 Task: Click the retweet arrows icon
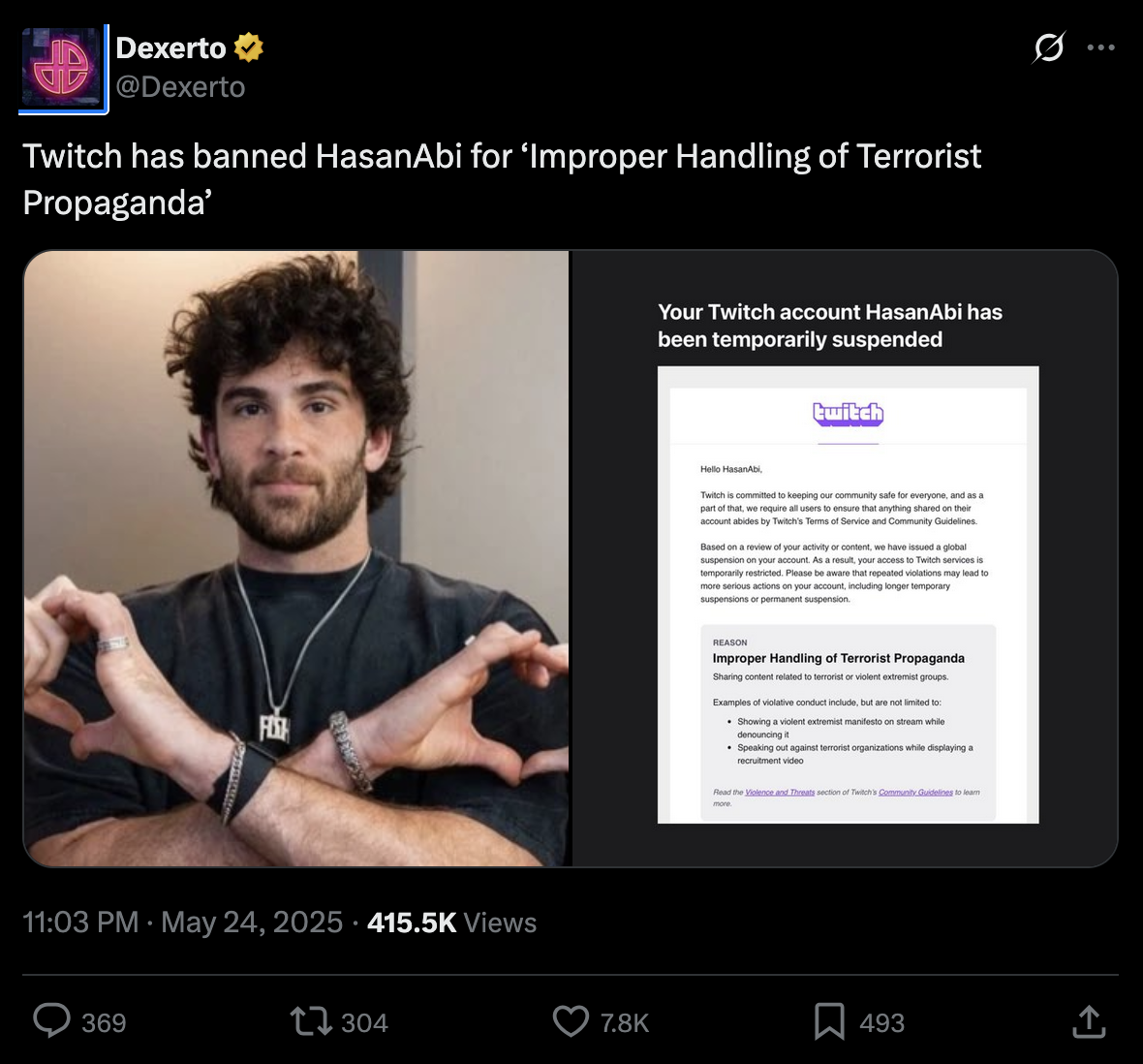pos(311,1021)
